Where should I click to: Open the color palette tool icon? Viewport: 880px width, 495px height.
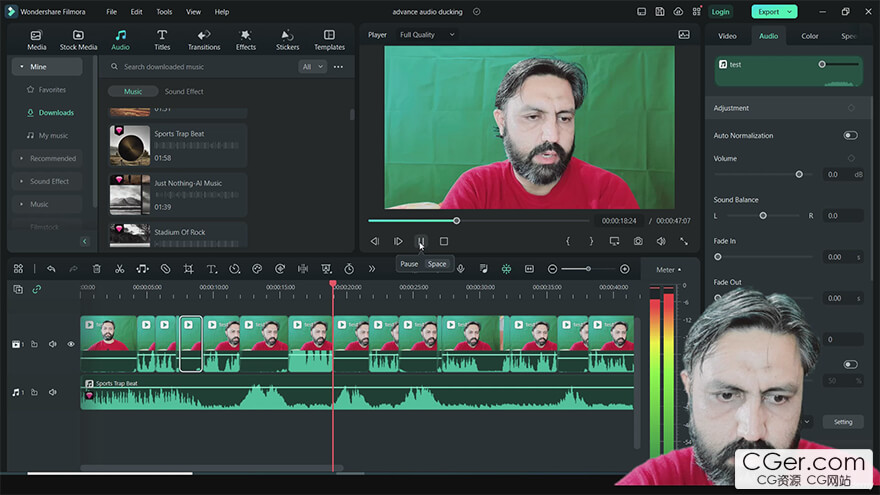pos(257,269)
